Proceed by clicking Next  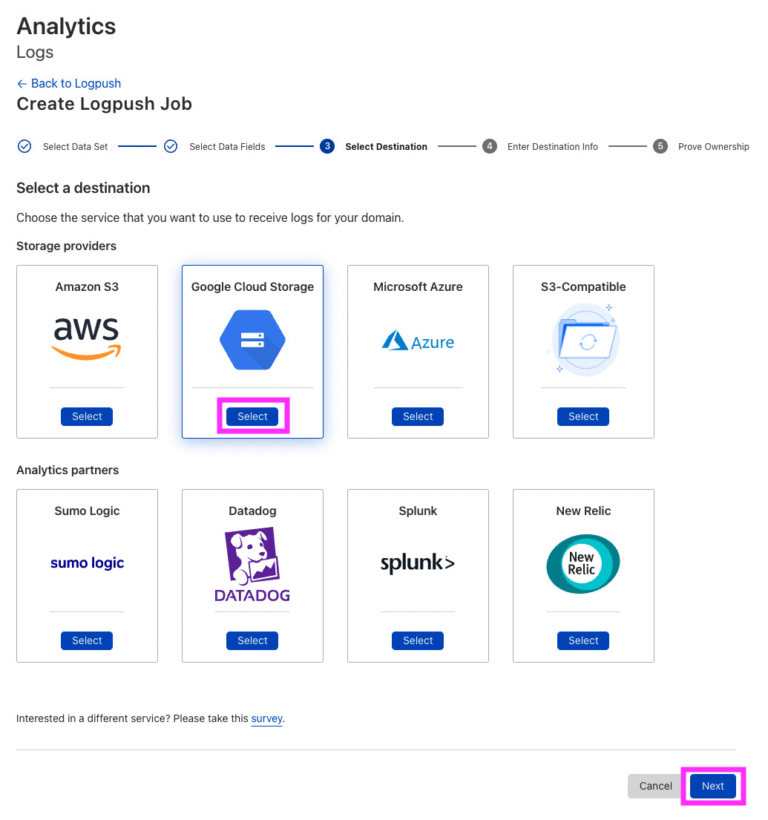tap(712, 786)
